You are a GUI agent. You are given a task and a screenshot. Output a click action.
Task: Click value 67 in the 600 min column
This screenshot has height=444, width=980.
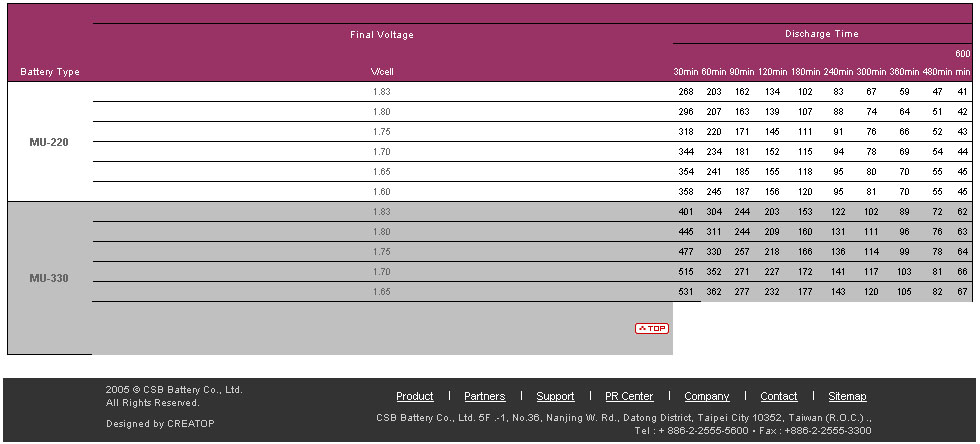(962, 292)
